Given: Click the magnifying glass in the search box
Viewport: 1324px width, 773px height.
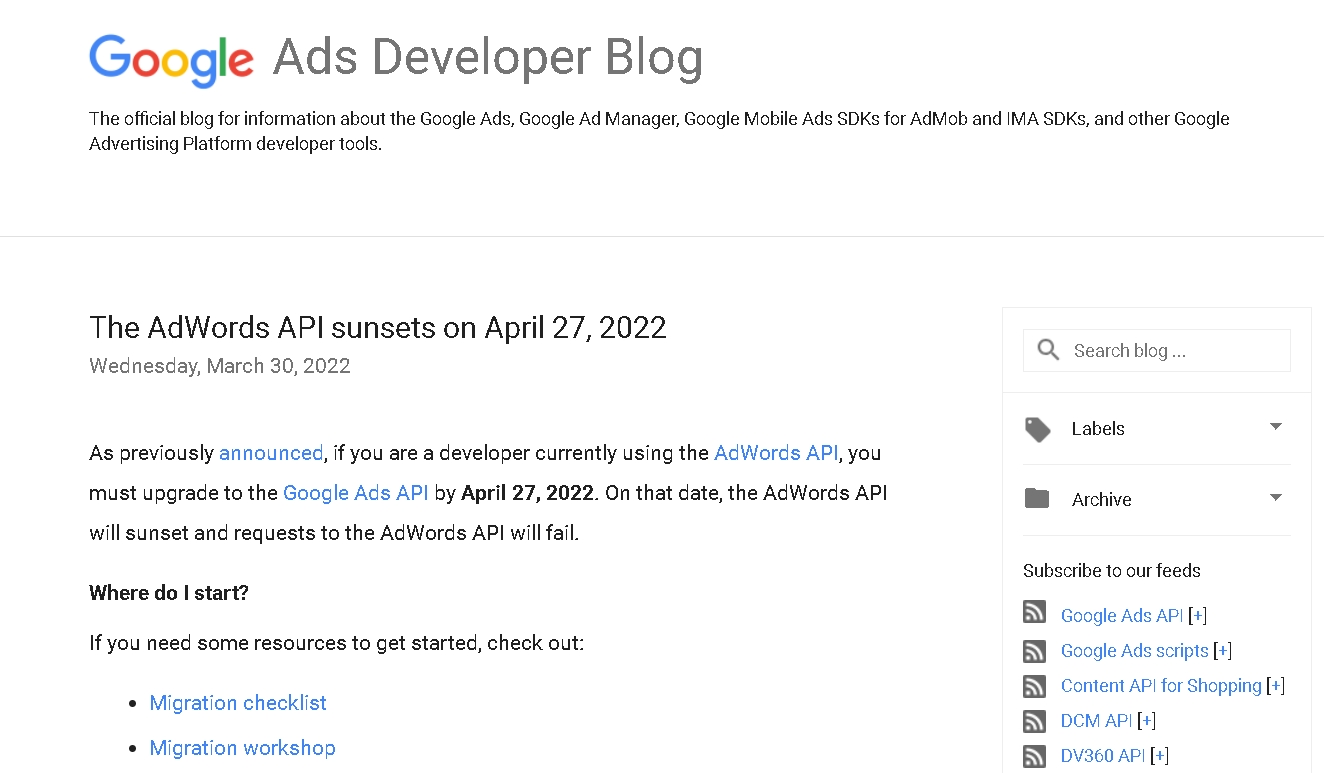Looking at the screenshot, I should click(1047, 350).
